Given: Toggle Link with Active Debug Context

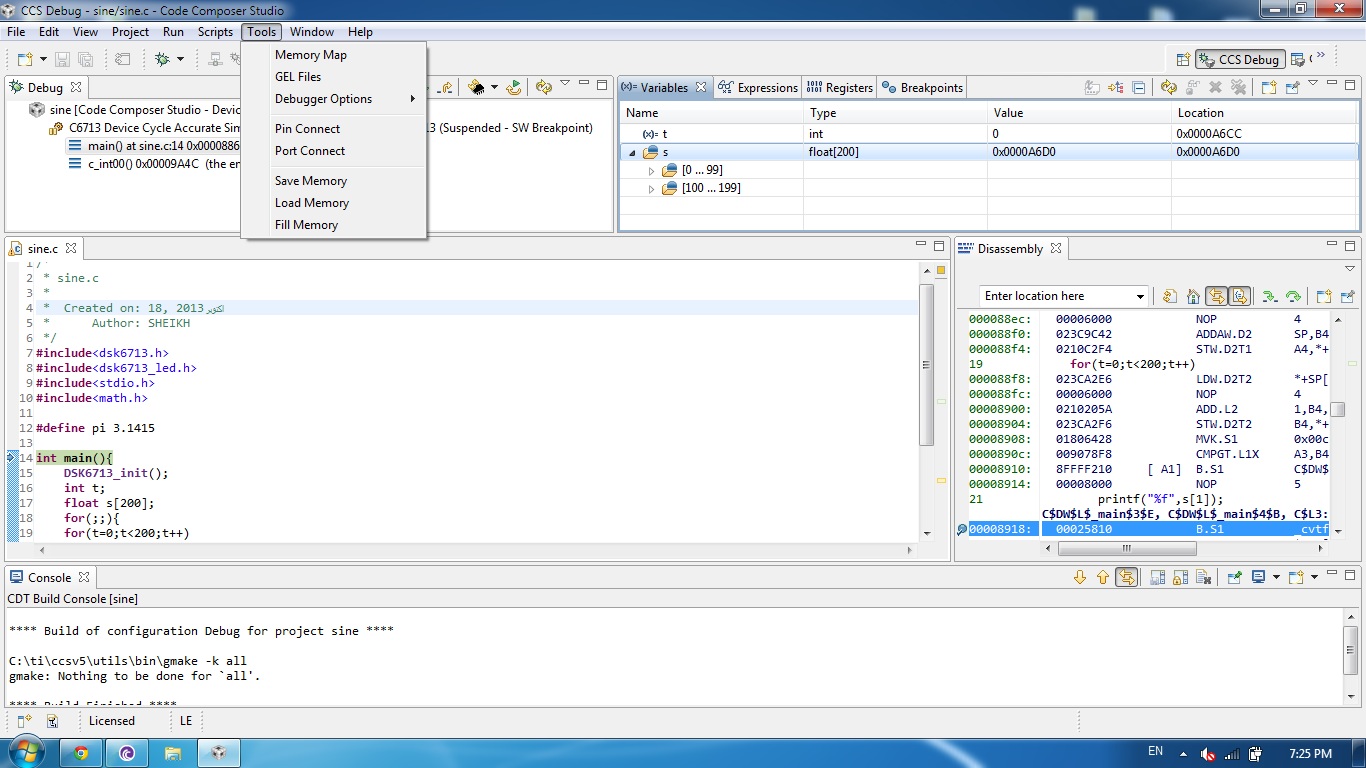Looking at the screenshot, I should (x=1216, y=296).
